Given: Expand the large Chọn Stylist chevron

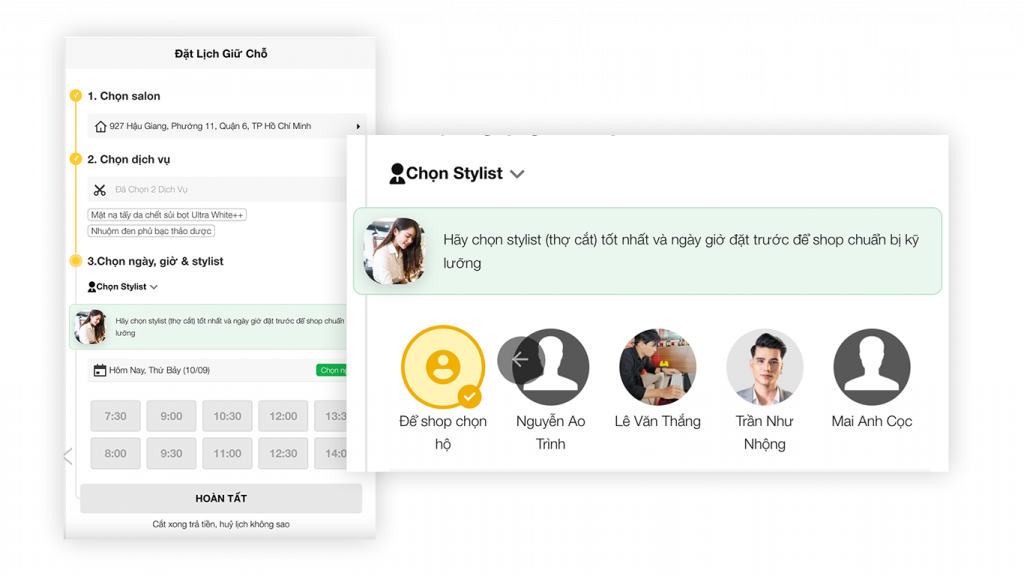Looking at the screenshot, I should 517,174.
